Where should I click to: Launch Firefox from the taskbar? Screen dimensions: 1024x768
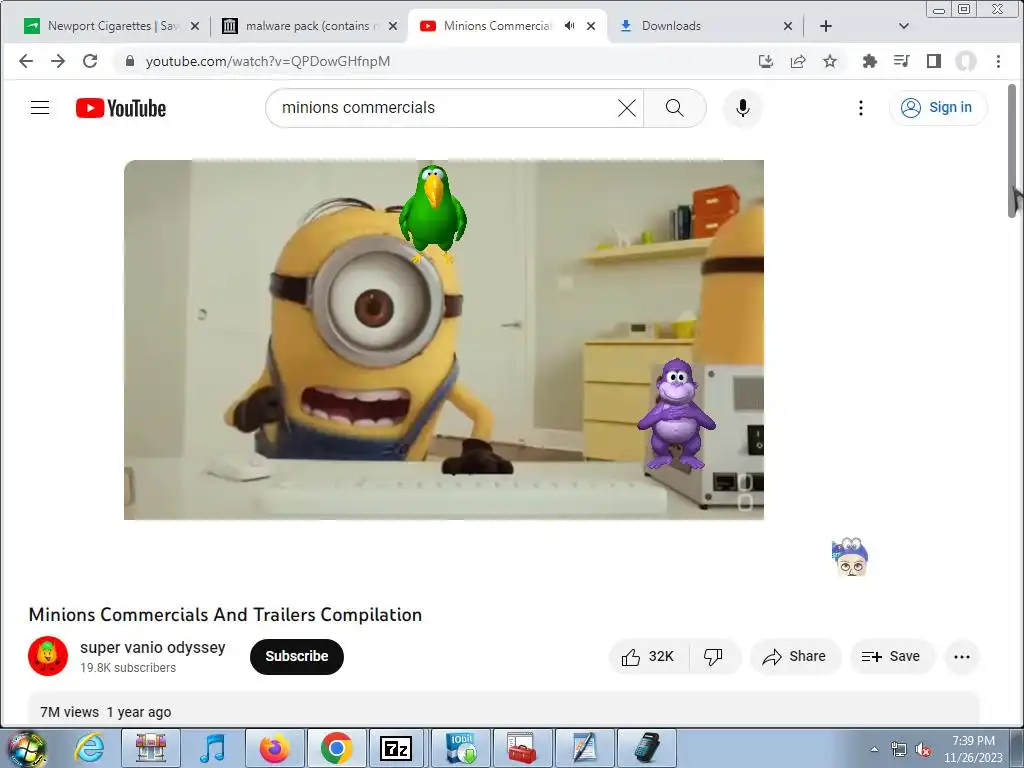click(274, 748)
